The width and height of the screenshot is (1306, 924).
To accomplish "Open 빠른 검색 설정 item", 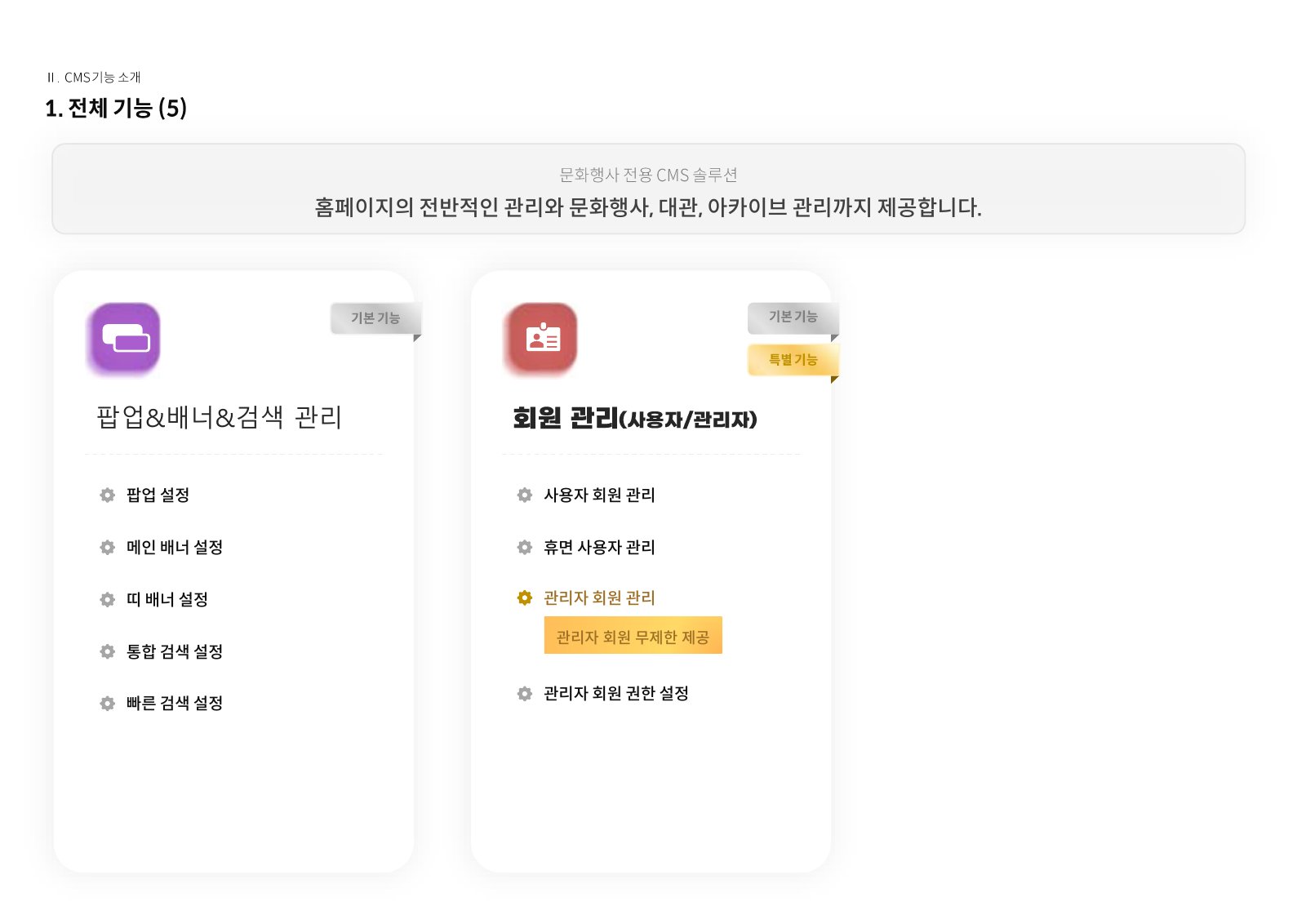I will pos(174,703).
